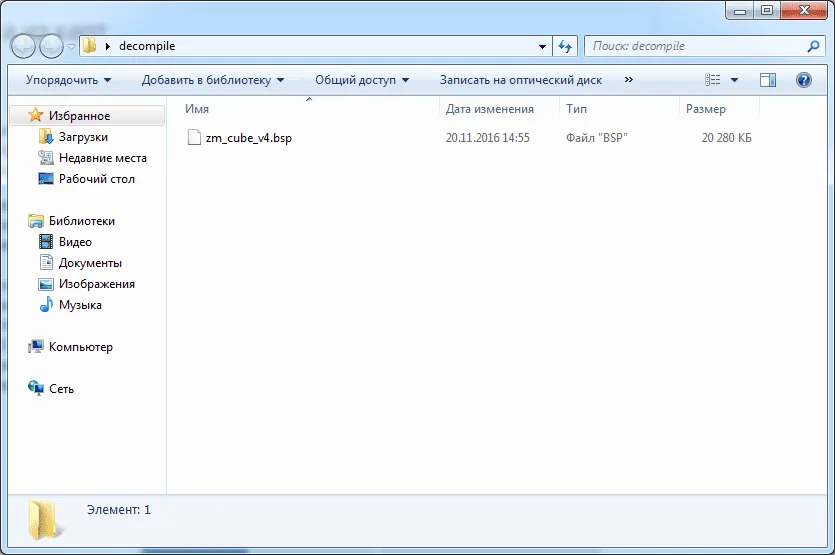The width and height of the screenshot is (835, 555).
Task: Click the Back navigation arrow button
Action: click(x=23, y=46)
